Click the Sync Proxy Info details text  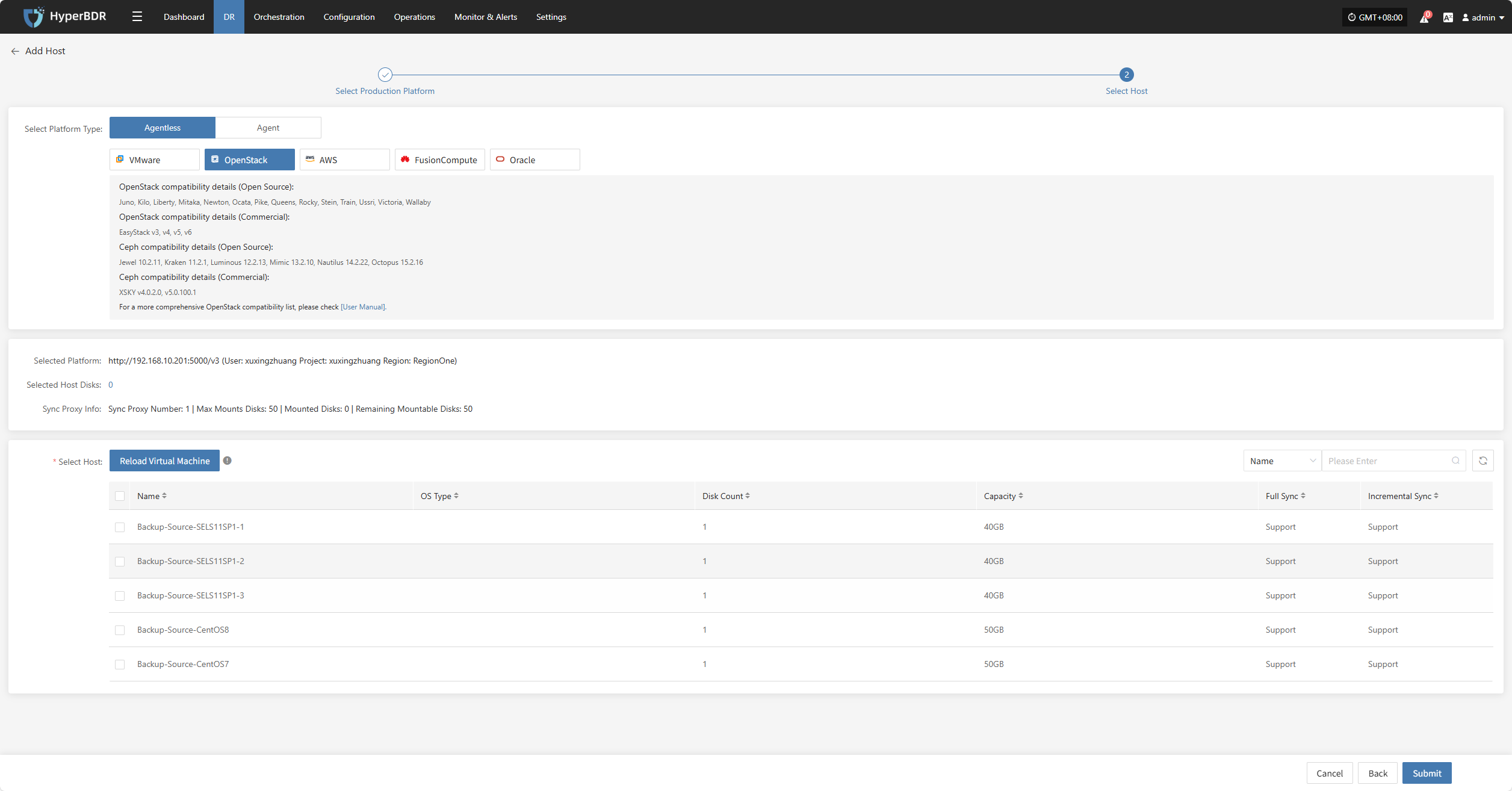point(290,409)
